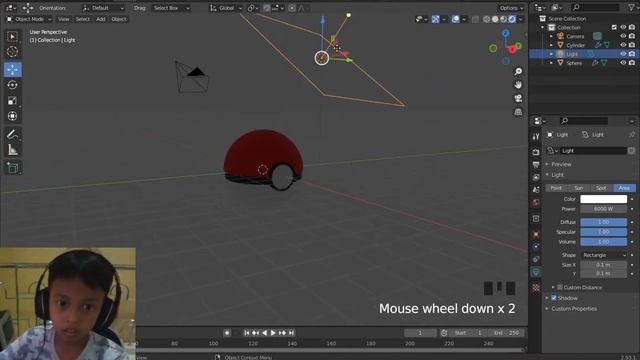Select the Annotate tool

(x=13, y=135)
